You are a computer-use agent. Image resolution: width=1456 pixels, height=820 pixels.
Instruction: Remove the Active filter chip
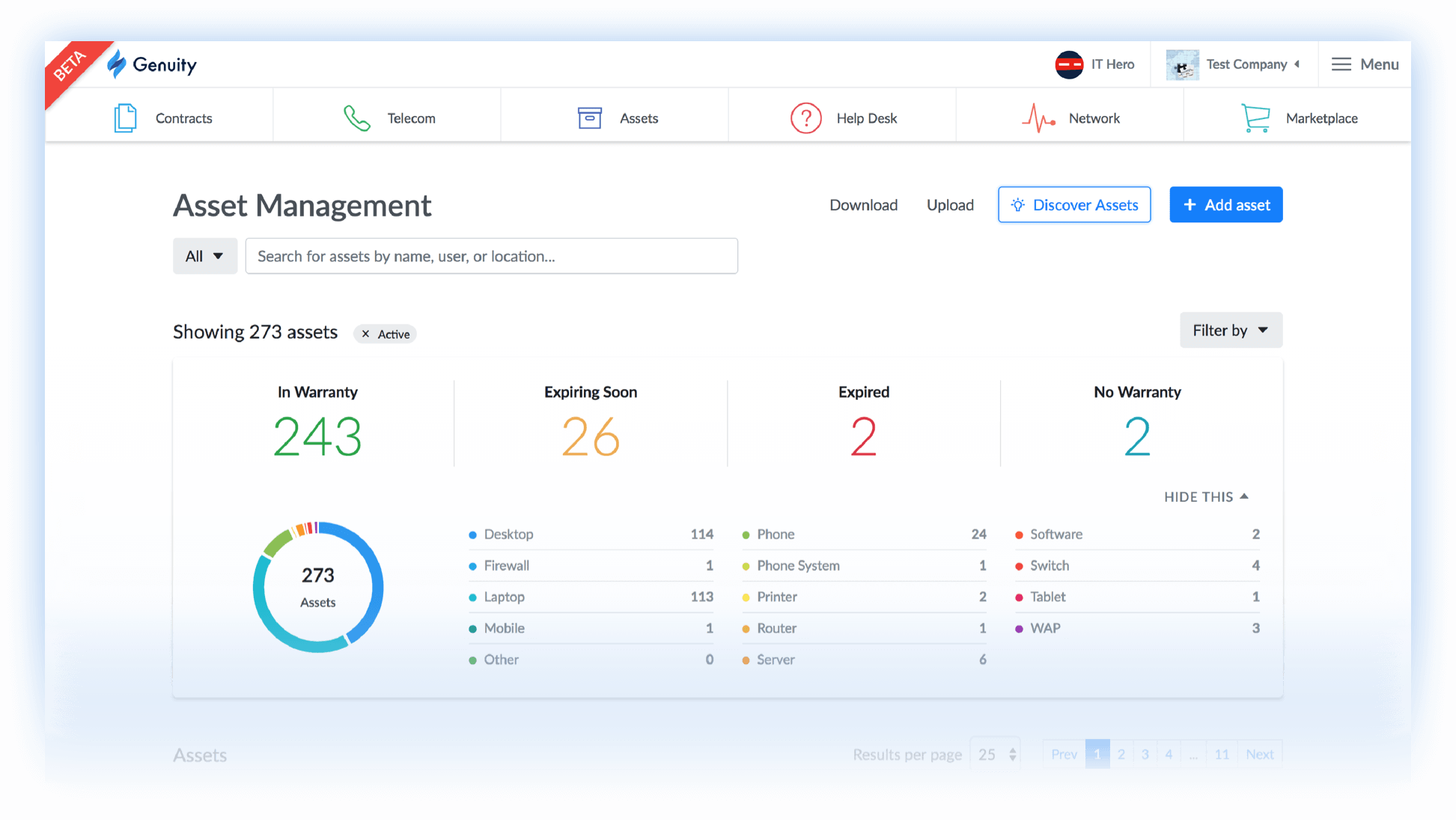click(x=365, y=334)
